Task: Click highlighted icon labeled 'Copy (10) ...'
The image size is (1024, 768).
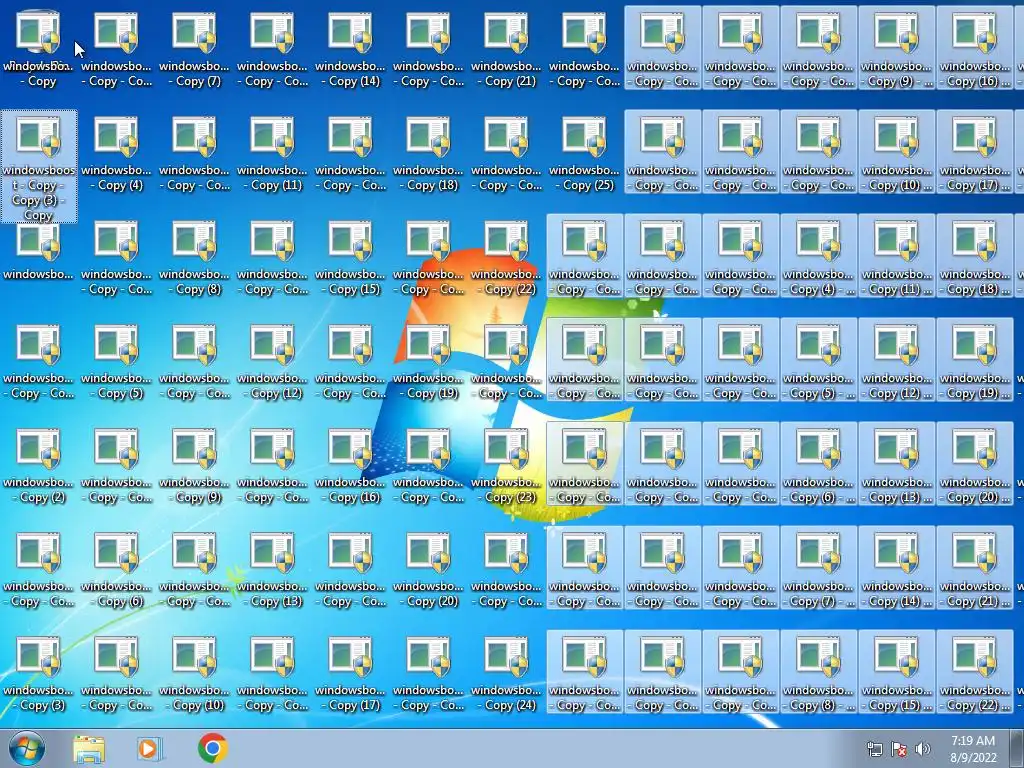Action: 896,153
